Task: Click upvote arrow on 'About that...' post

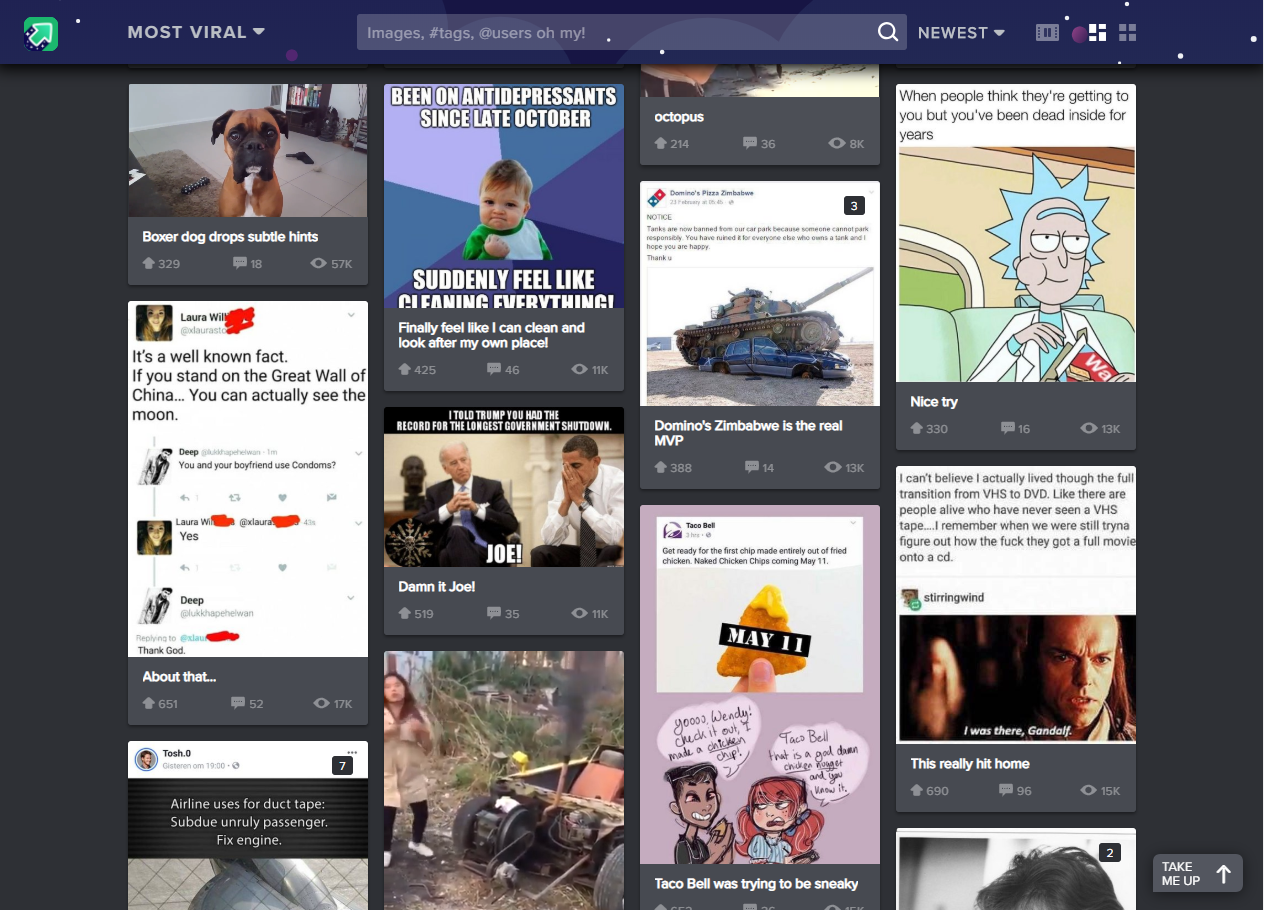Action: tap(149, 703)
